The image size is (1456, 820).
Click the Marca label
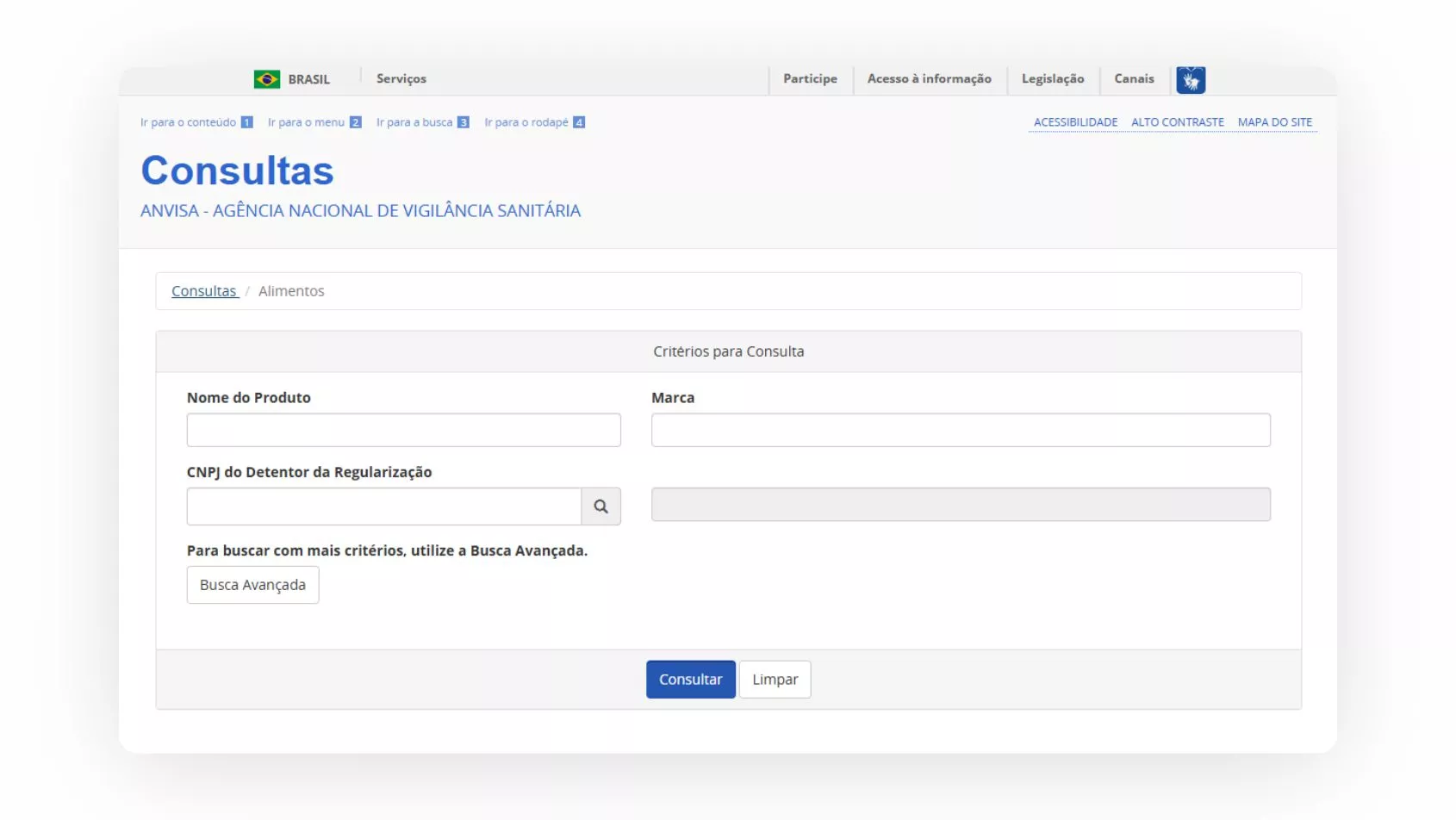click(x=673, y=398)
